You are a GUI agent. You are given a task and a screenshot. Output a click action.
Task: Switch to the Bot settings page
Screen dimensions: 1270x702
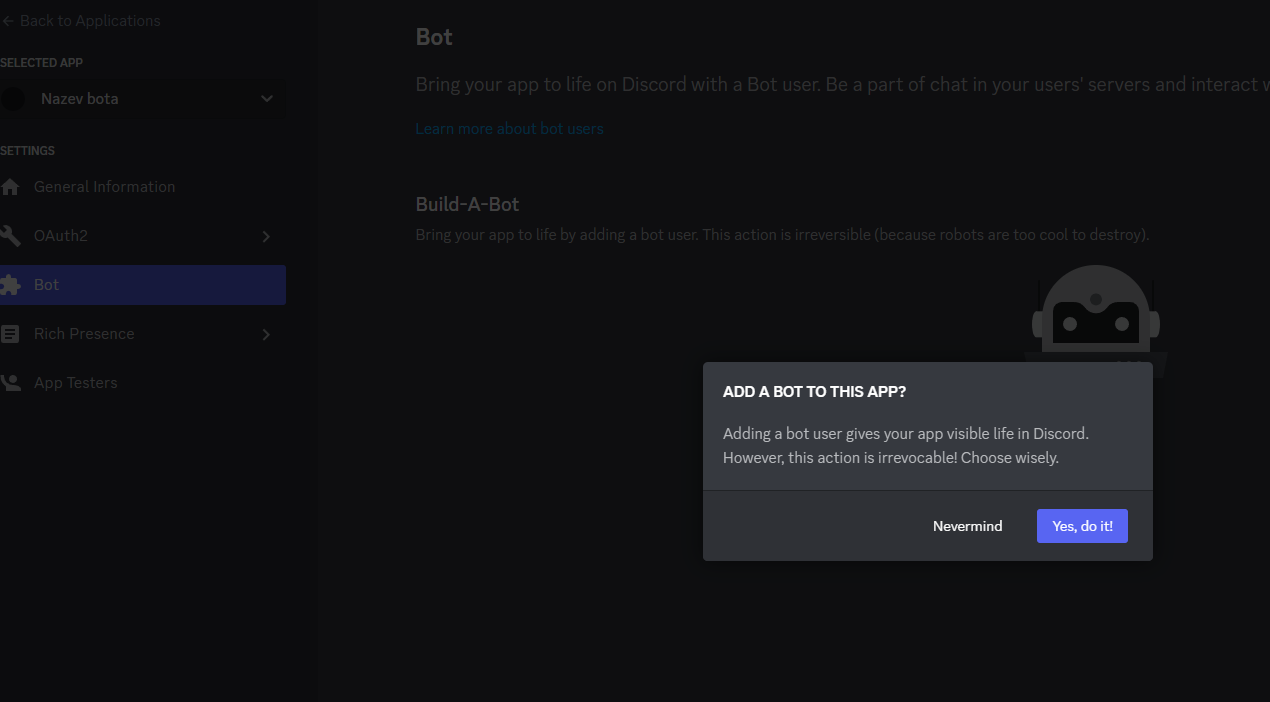coord(46,284)
